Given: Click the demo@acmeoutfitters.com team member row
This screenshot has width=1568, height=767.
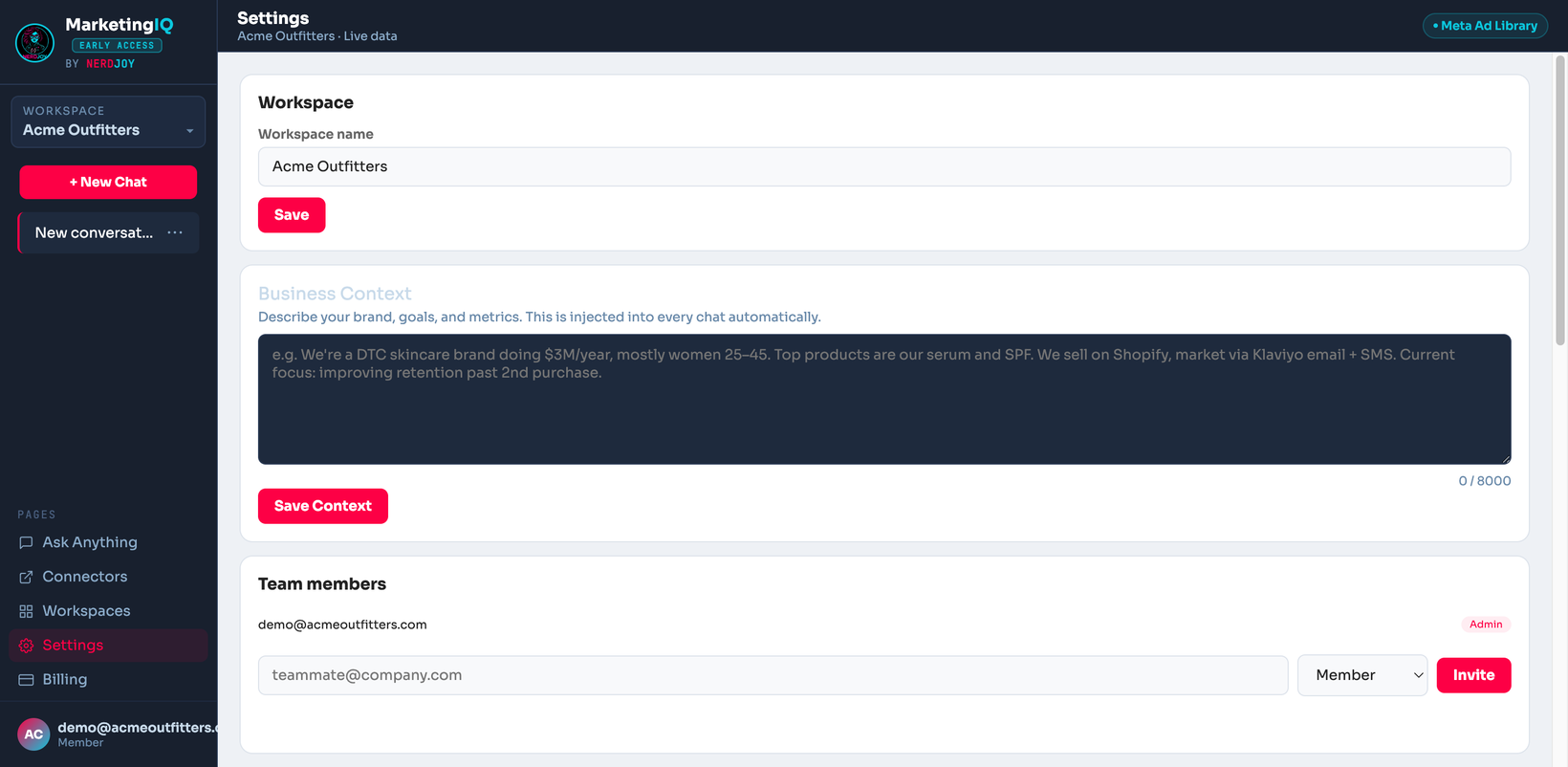Looking at the screenshot, I should tap(884, 625).
